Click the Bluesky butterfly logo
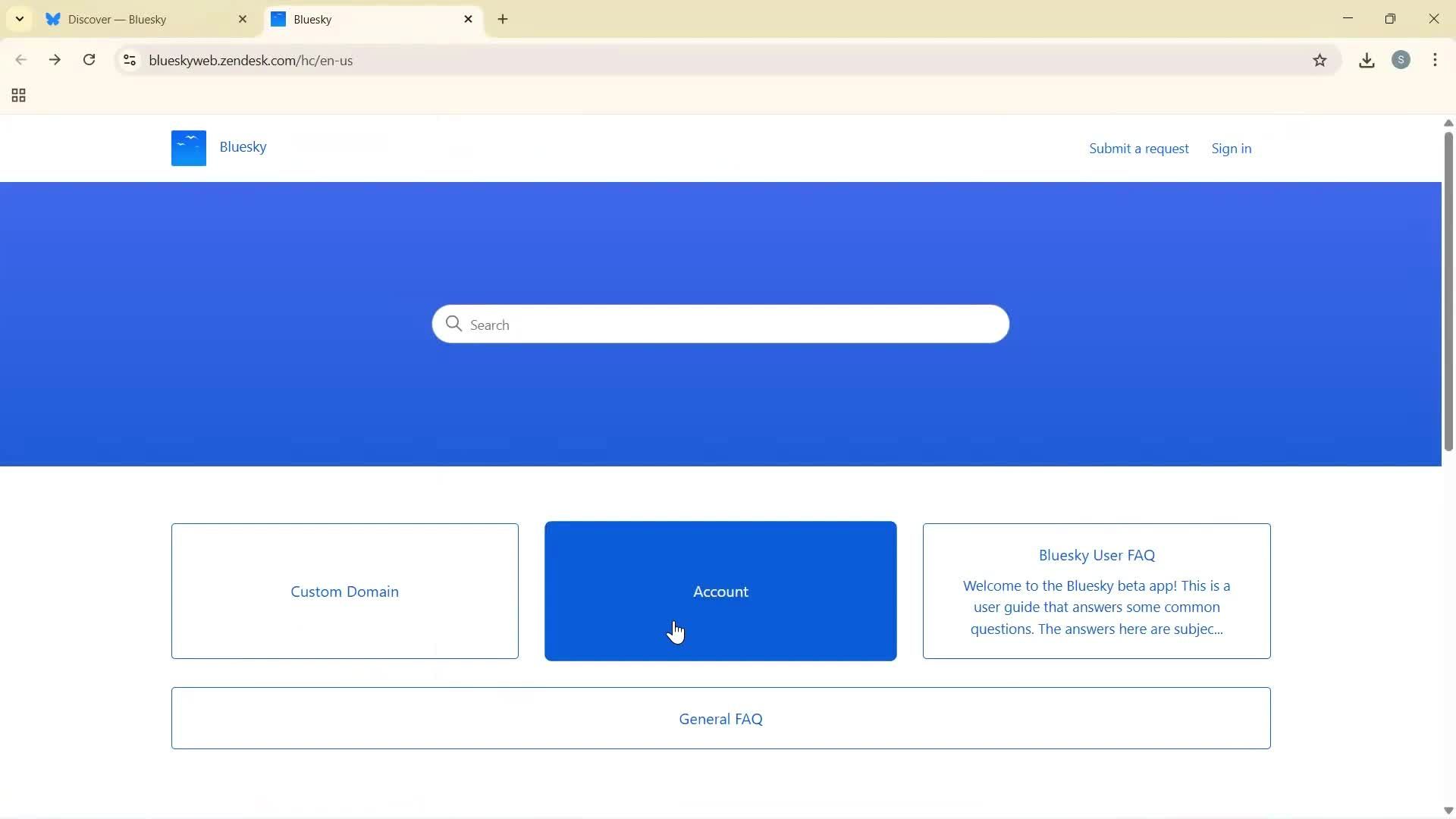This screenshot has height=819, width=1456. 187,148
